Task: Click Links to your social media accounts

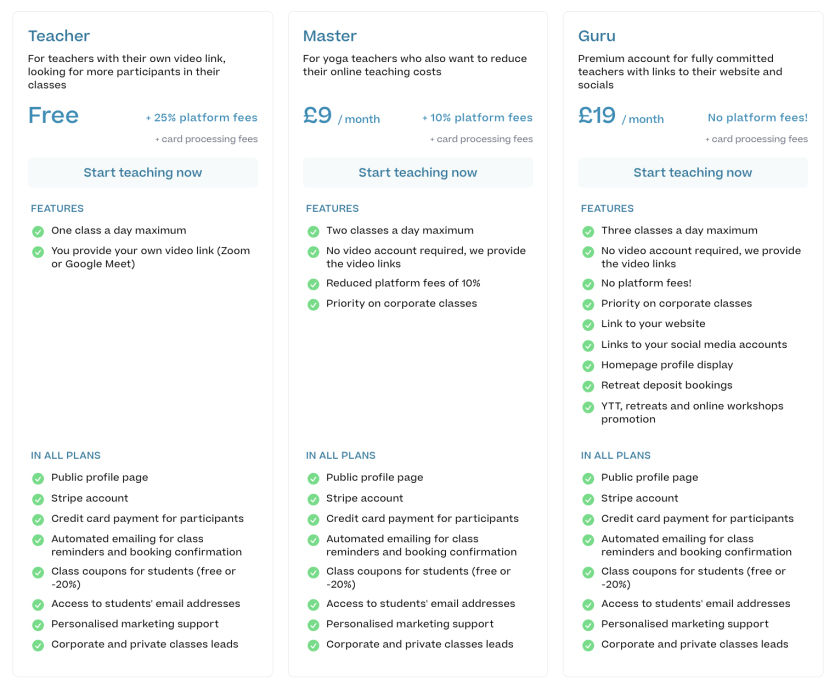Action: click(694, 344)
